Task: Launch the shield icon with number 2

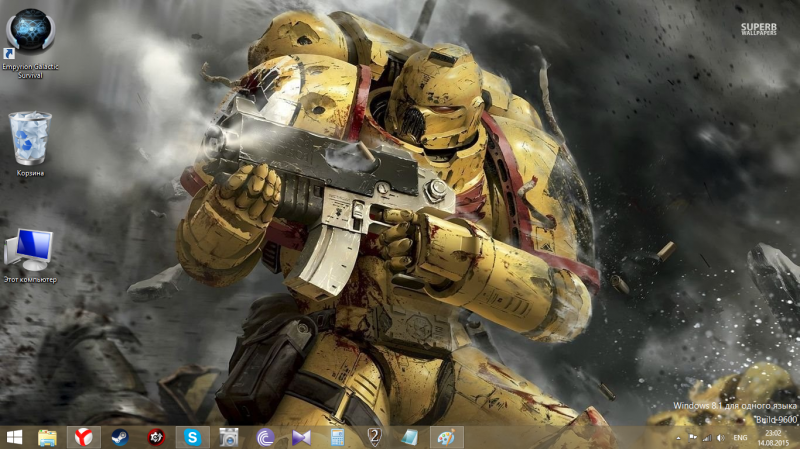Action: pyautogui.click(x=374, y=437)
